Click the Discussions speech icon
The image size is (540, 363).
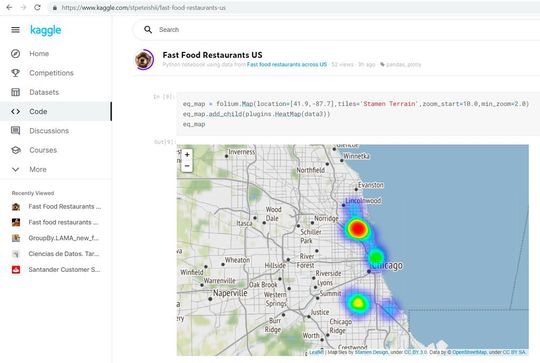click(x=15, y=131)
